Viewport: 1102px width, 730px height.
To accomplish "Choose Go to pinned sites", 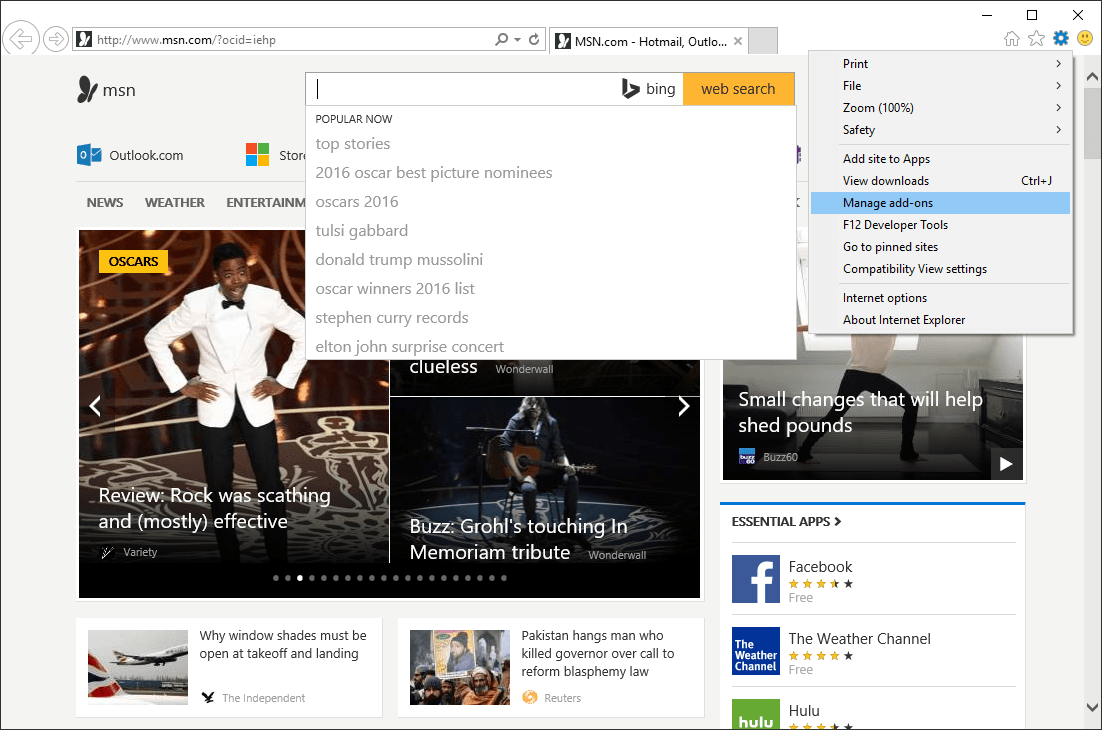I will click(941, 247).
